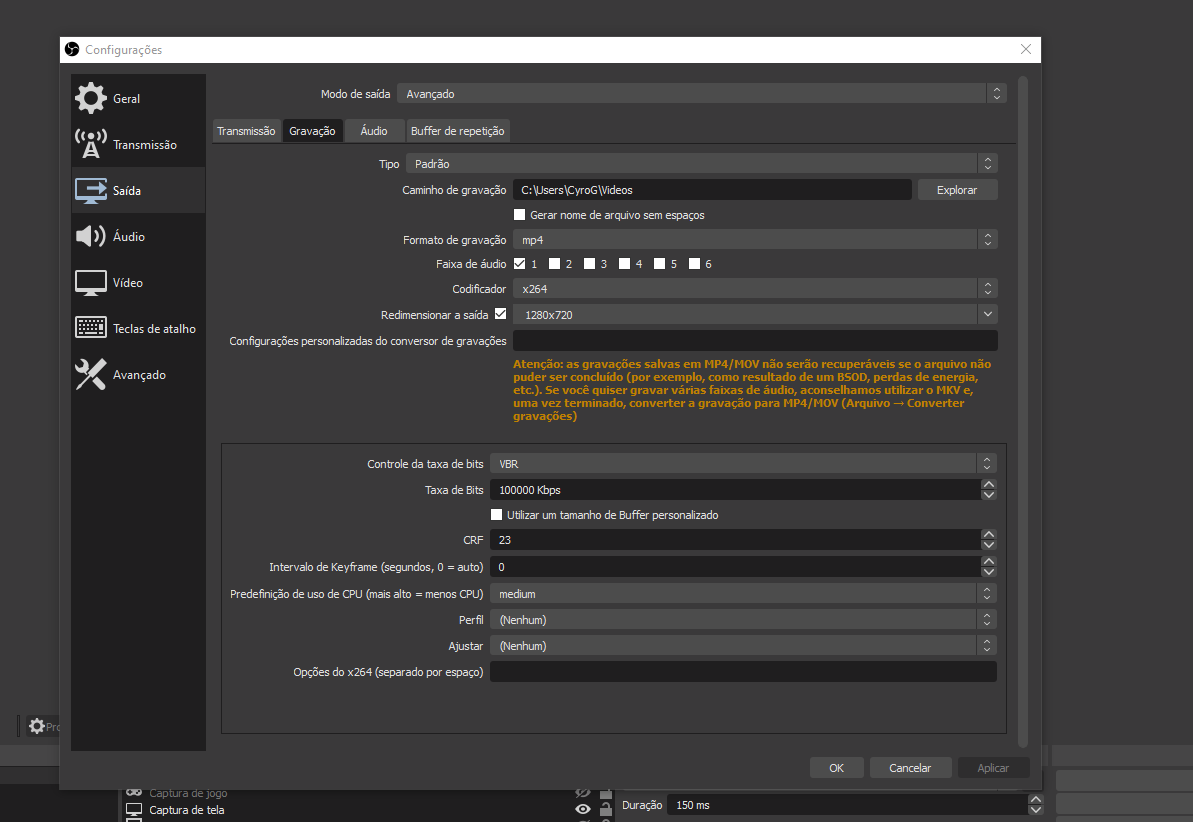Switch to the Áudio output tab
1193x822 pixels.
(374, 131)
